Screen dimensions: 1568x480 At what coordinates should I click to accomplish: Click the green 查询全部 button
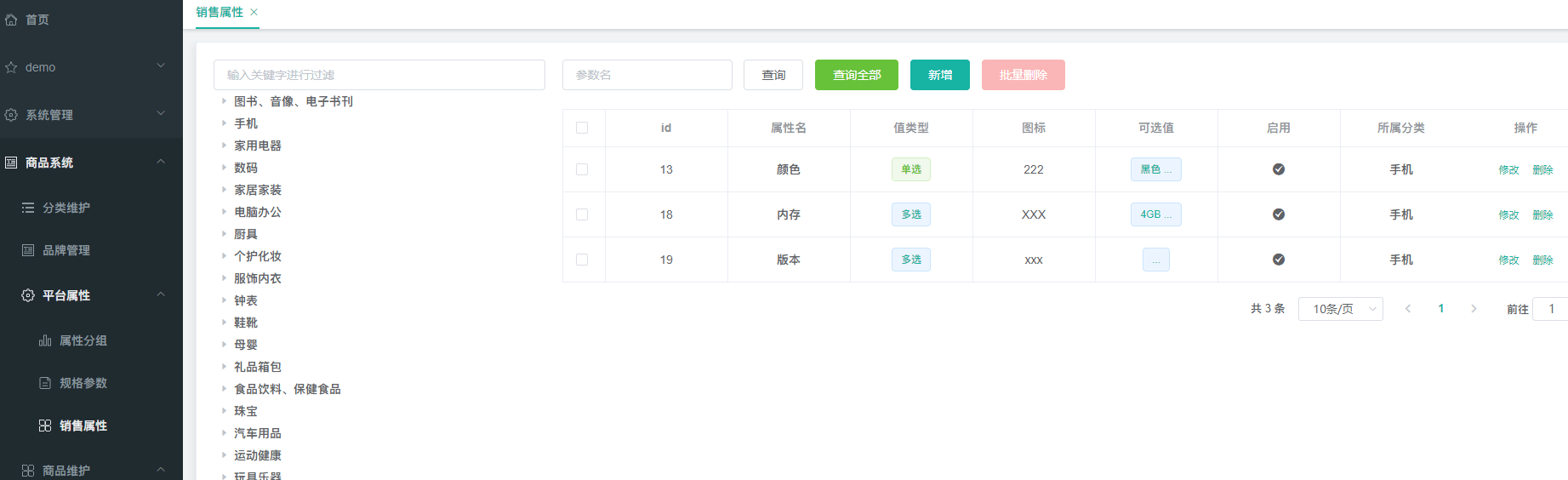(x=857, y=75)
